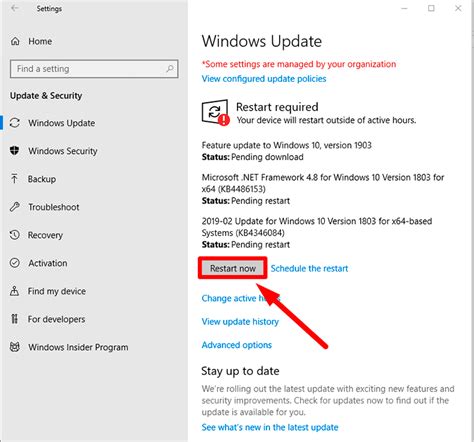Image resolution: width=474 pixels, height=442 pixels.
Task: Open Windows Security section
Action: click(63, 151)
